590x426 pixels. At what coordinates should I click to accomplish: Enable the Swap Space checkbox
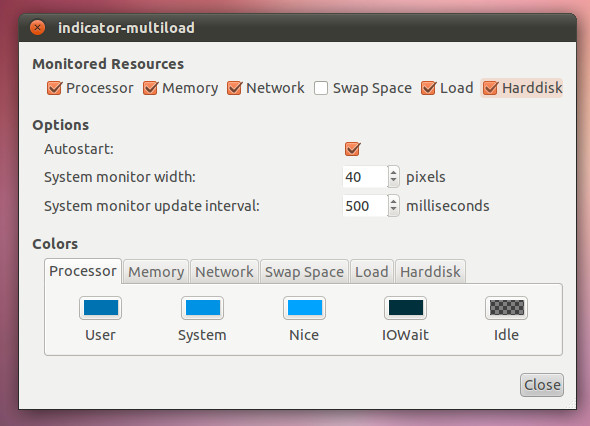click(321, 88)
